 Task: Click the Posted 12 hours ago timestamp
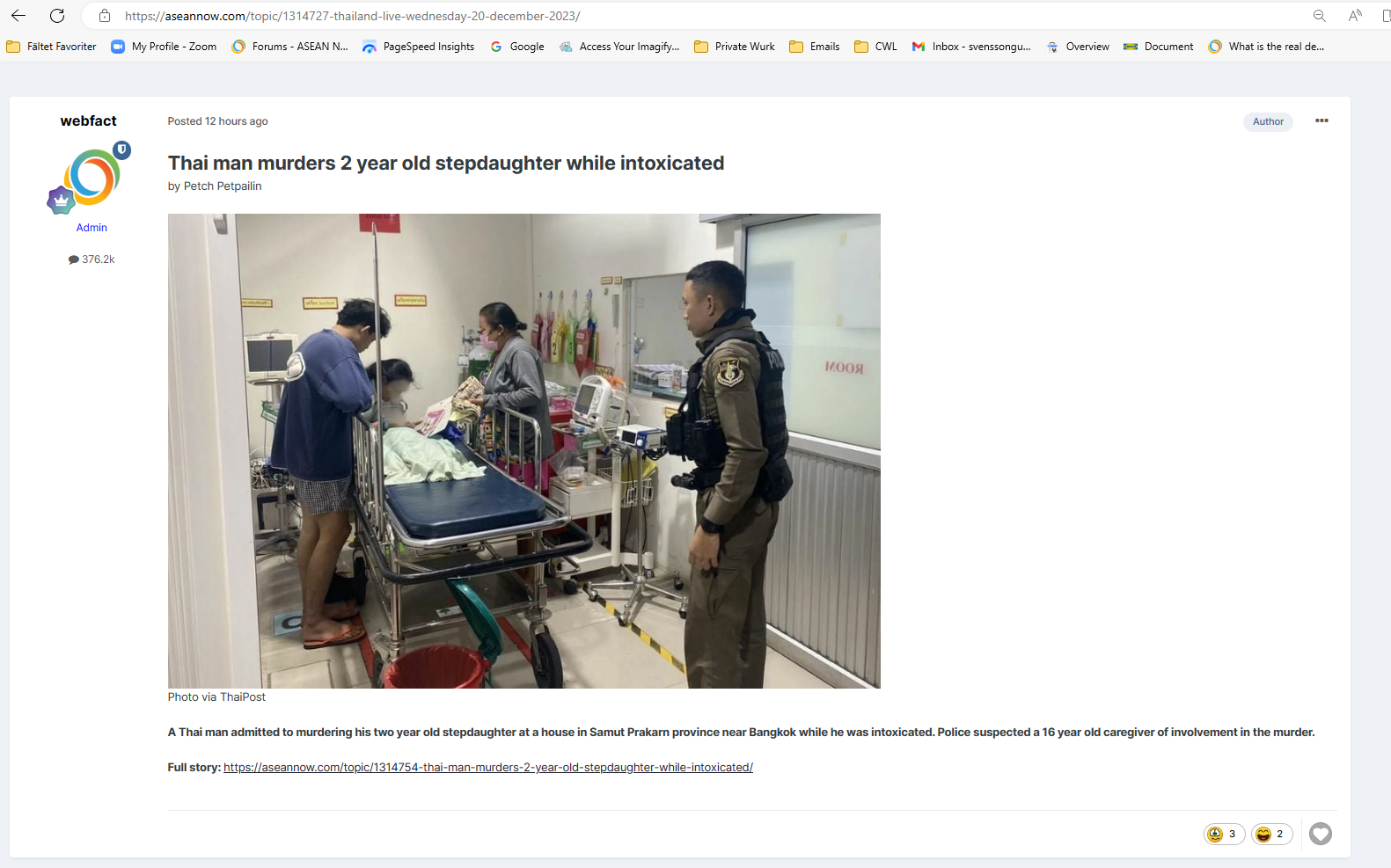click(217, 121)
